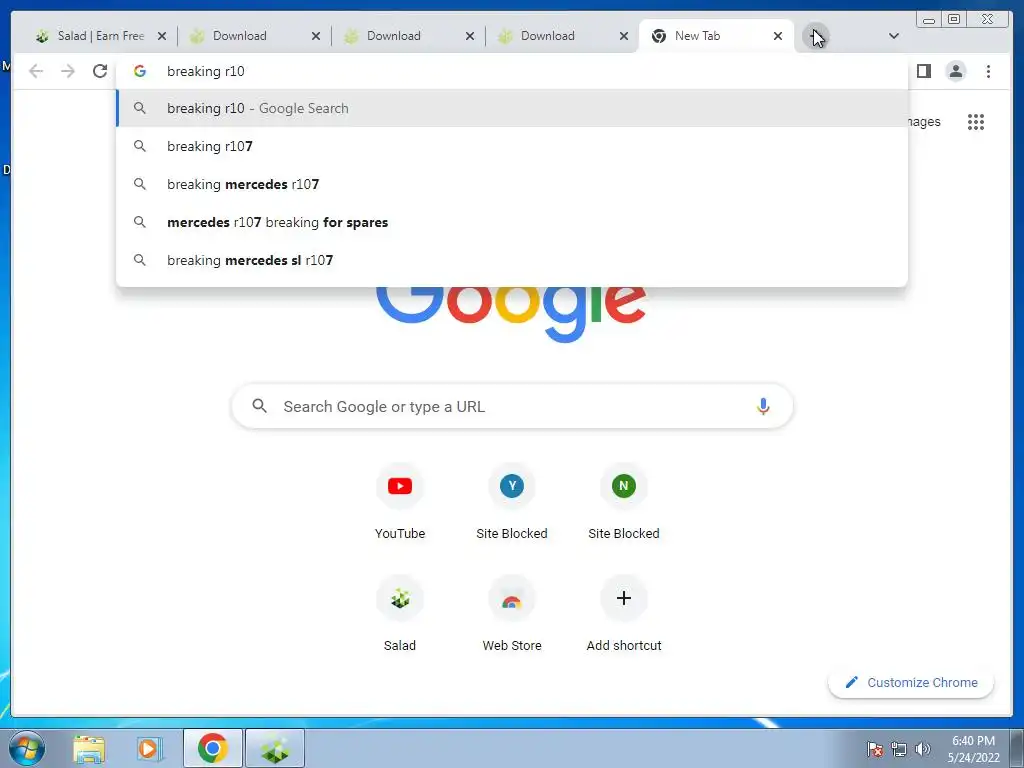Open Chrome's three-dot menu
The height and width of the screenshot is (768, 1024).
click(988, 71)
